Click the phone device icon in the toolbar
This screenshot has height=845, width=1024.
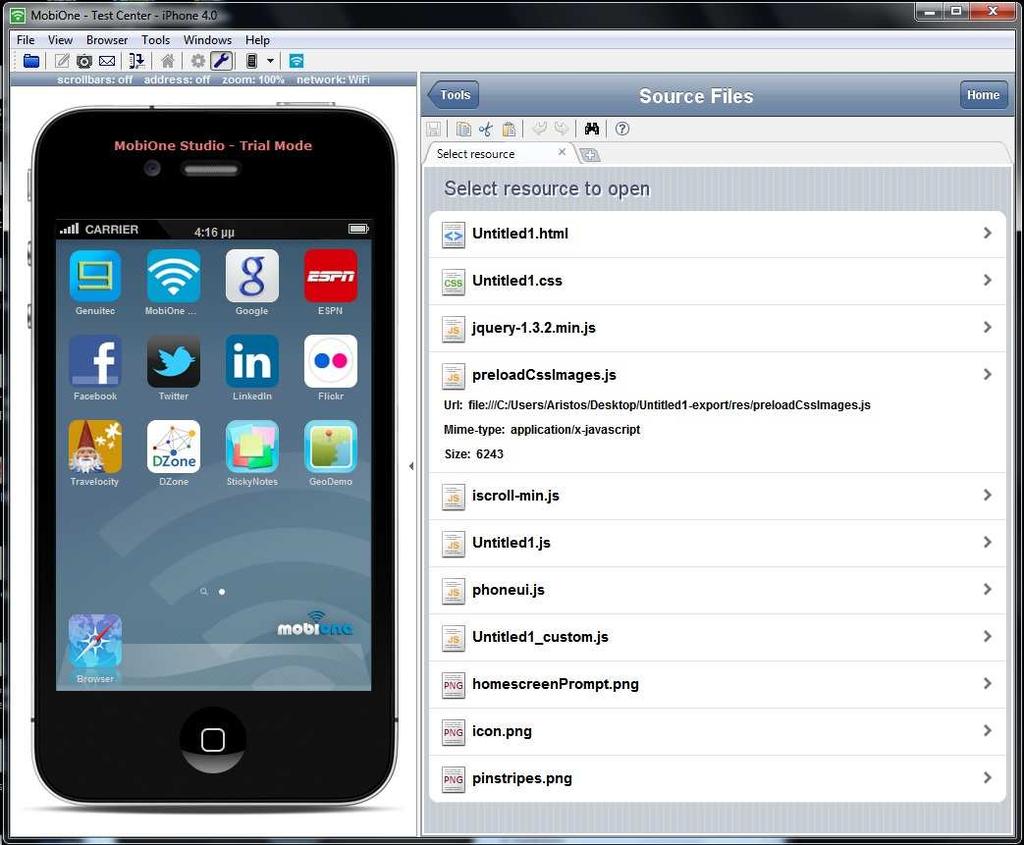[x=251, y=61]
